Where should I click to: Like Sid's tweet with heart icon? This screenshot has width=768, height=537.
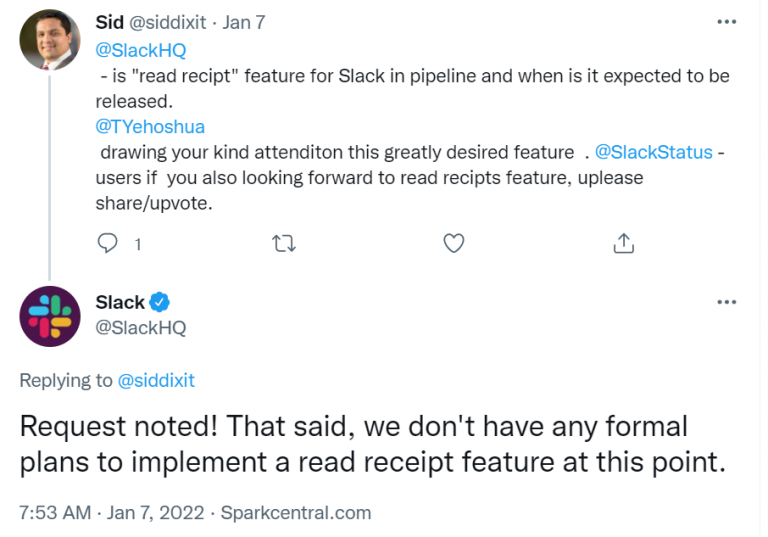pyautogui.click(x=453, y=243)
